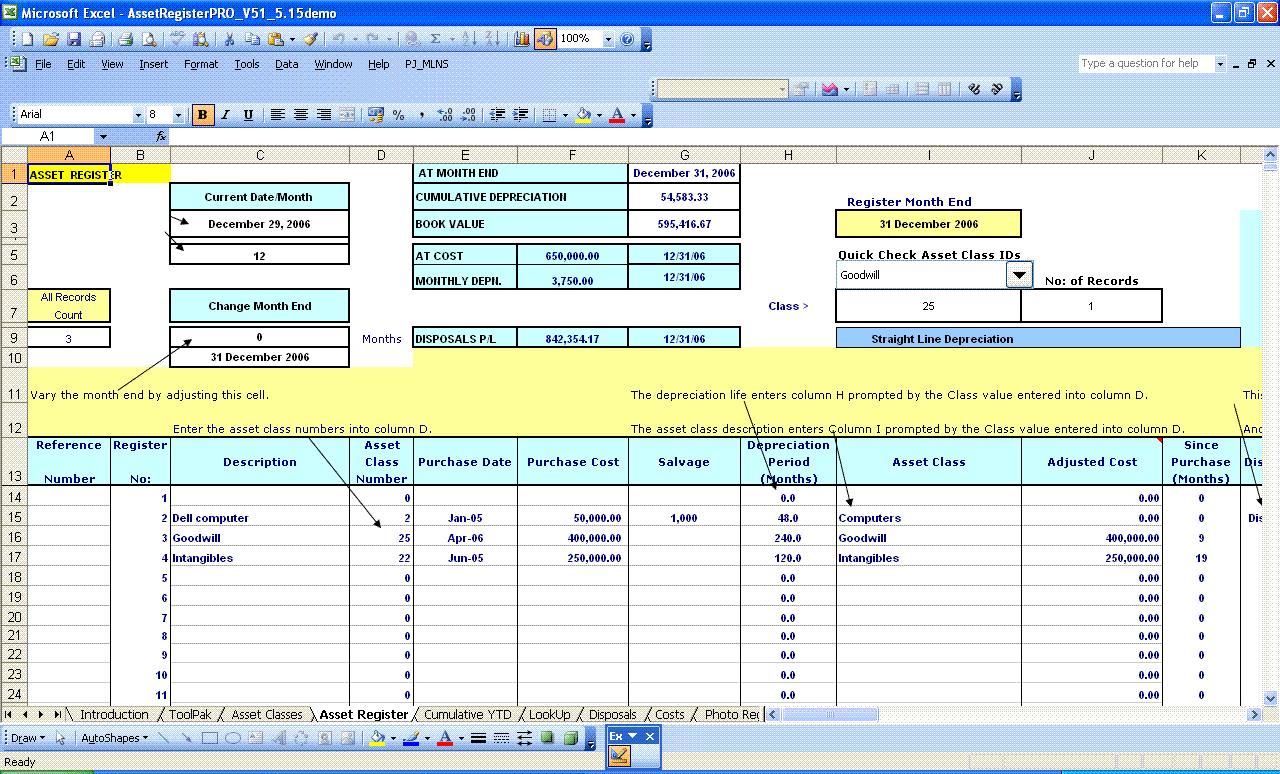
Task: Select the Oval drawing tool
Action: (x=232, y=738)
